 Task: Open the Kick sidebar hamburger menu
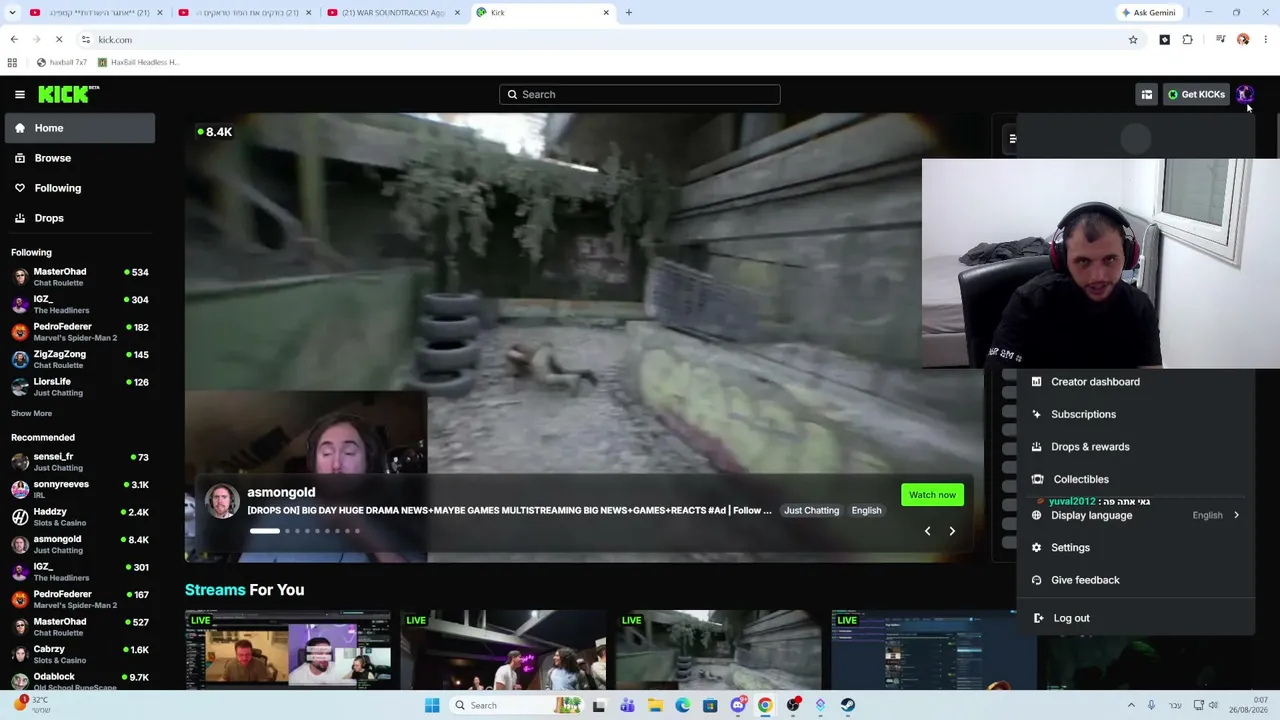point(20,94)
